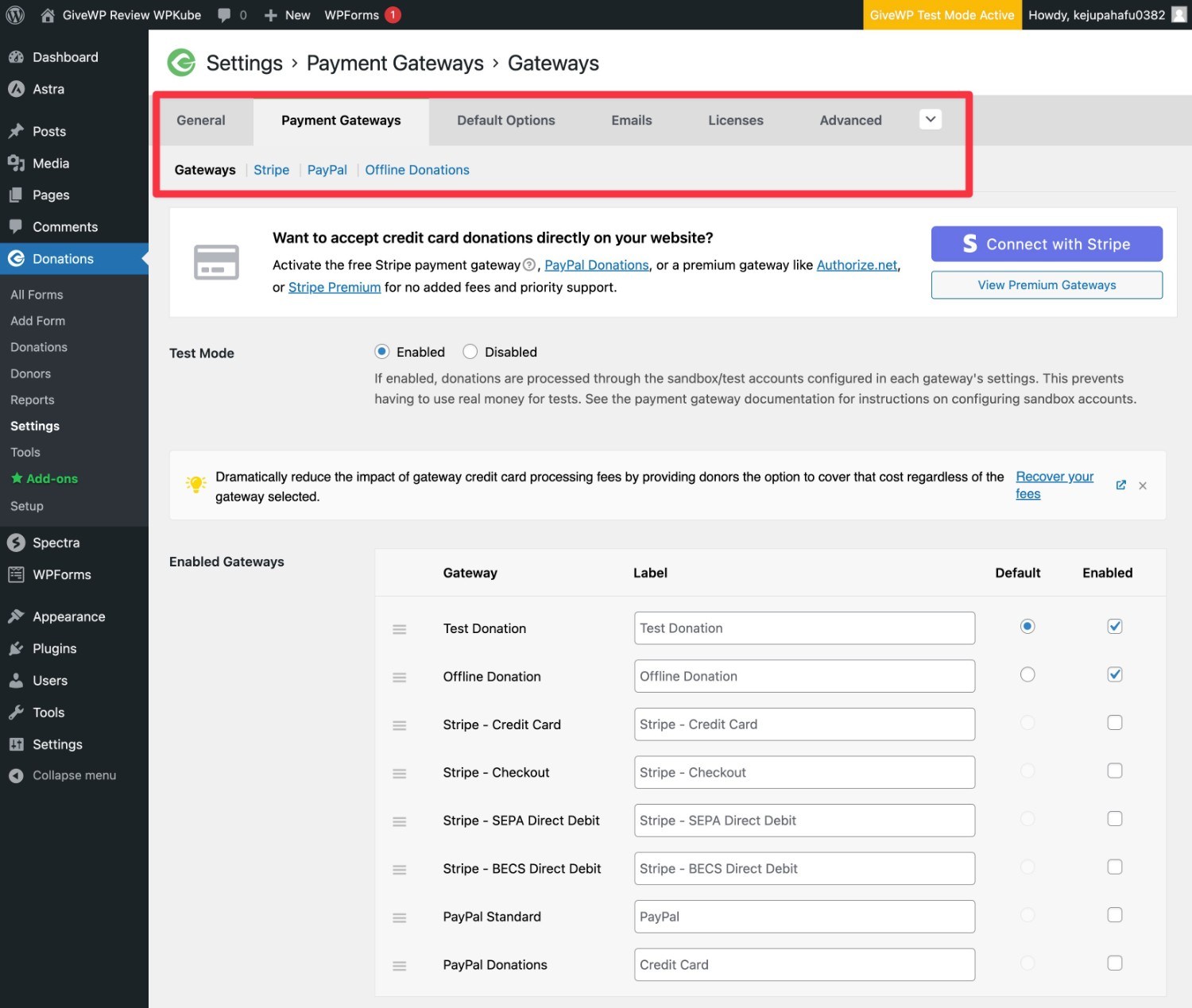1192x1008 pixels.
Task: Uncheck the Offline Donation enabled checkbox
Action: coord(1115,674)
